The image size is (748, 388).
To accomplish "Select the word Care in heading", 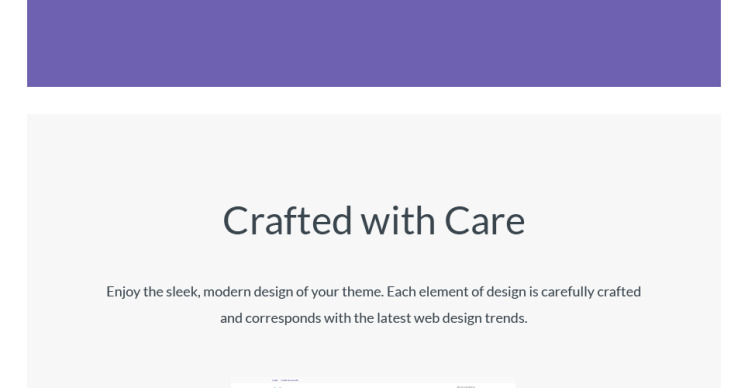I will coord(484,220).
